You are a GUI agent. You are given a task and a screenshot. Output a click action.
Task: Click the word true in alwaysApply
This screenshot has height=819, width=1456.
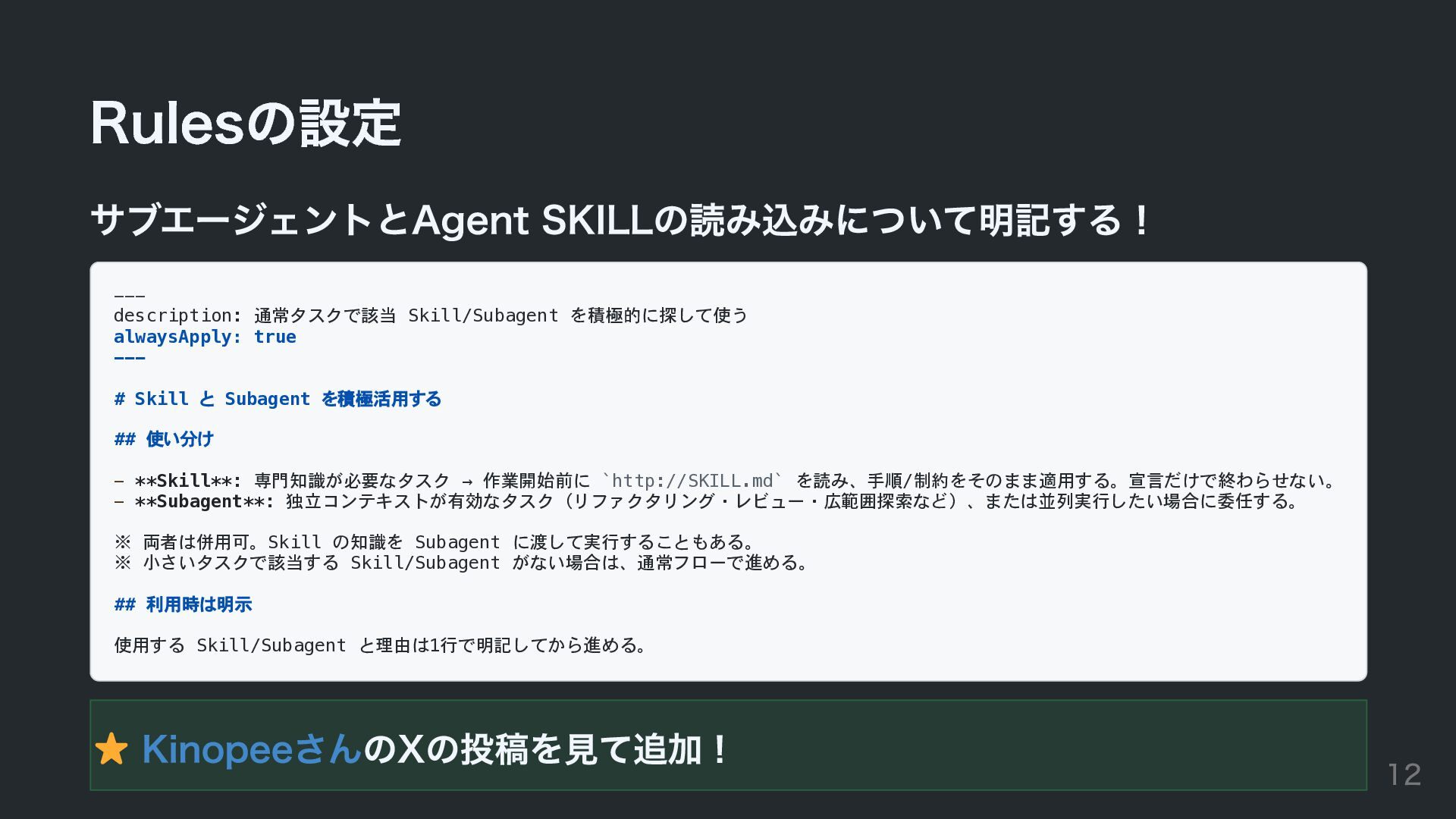pos(275,337)
